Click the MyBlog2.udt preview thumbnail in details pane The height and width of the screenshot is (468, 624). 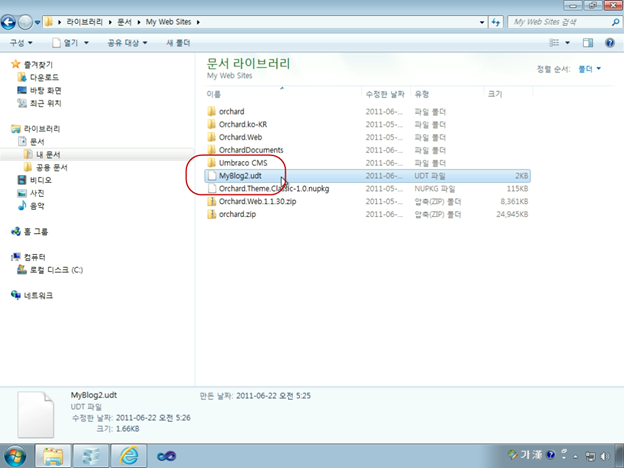[x=35, y=414]
